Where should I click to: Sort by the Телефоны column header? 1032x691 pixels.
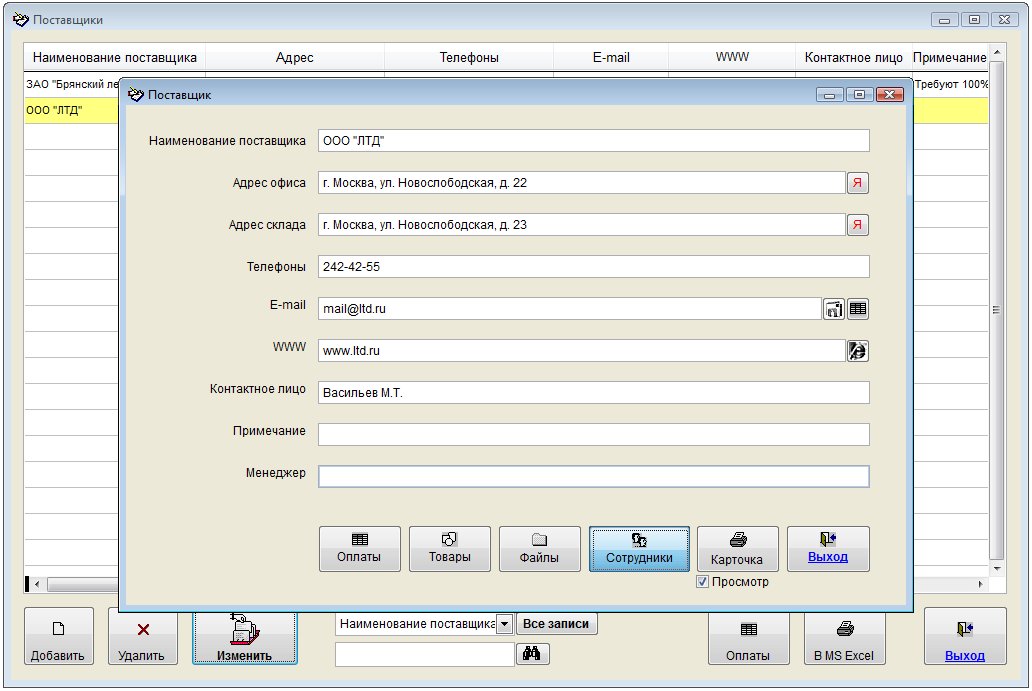click(469, 58)
